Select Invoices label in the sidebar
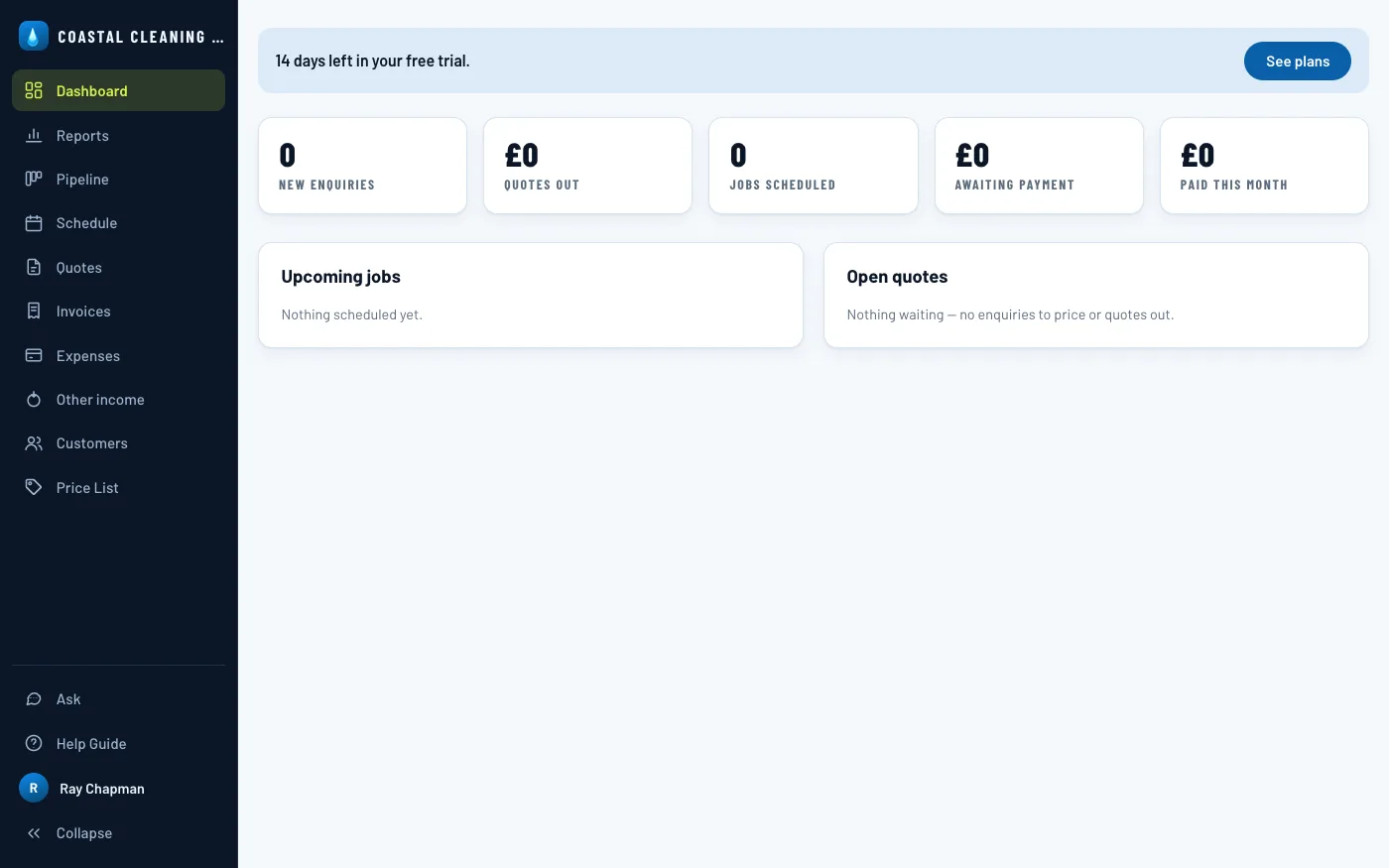This screenshot has height=868, width=1389. coord(83,311)
